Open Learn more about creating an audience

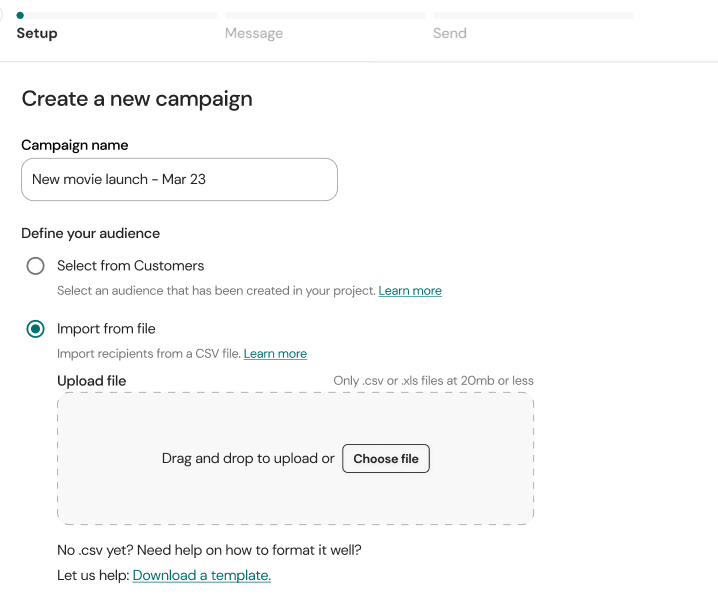[x=410, y=291]
